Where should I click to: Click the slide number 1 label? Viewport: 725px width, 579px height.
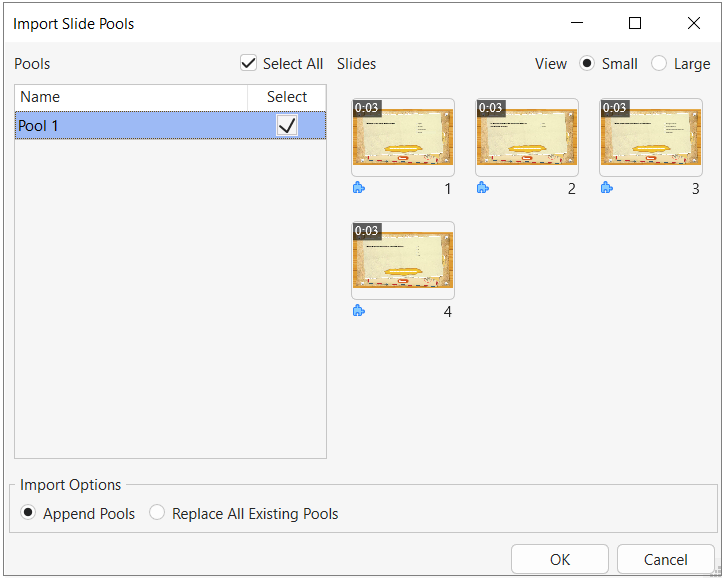448,189
